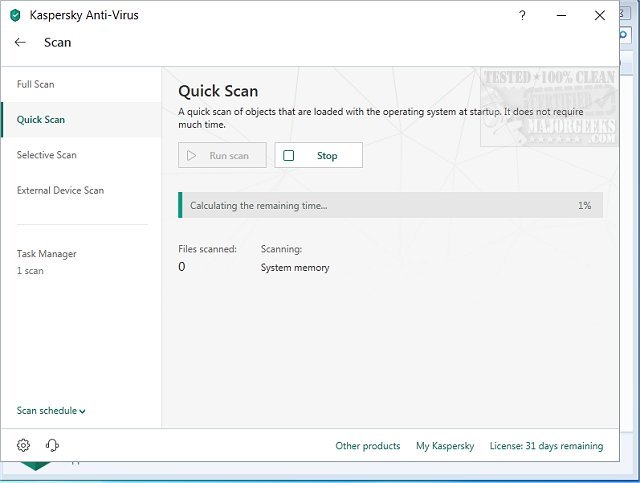Click the files scanned count 0
This screenshot has width=640, height=483.
[182, 267]
